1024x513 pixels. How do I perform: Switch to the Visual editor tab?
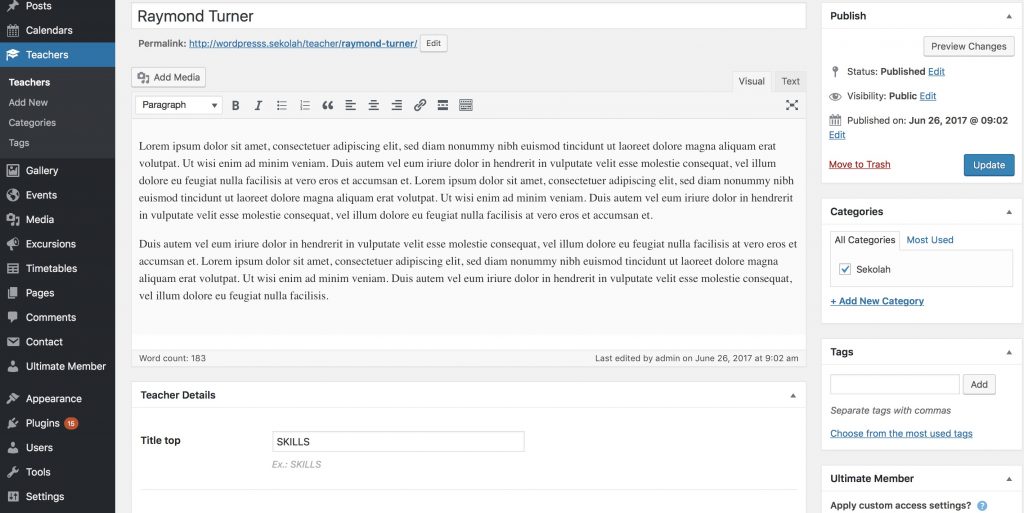click(x=751, y=82)
